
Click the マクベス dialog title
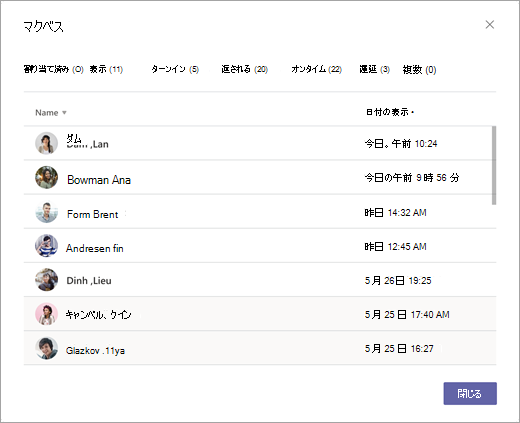point(44,26)
